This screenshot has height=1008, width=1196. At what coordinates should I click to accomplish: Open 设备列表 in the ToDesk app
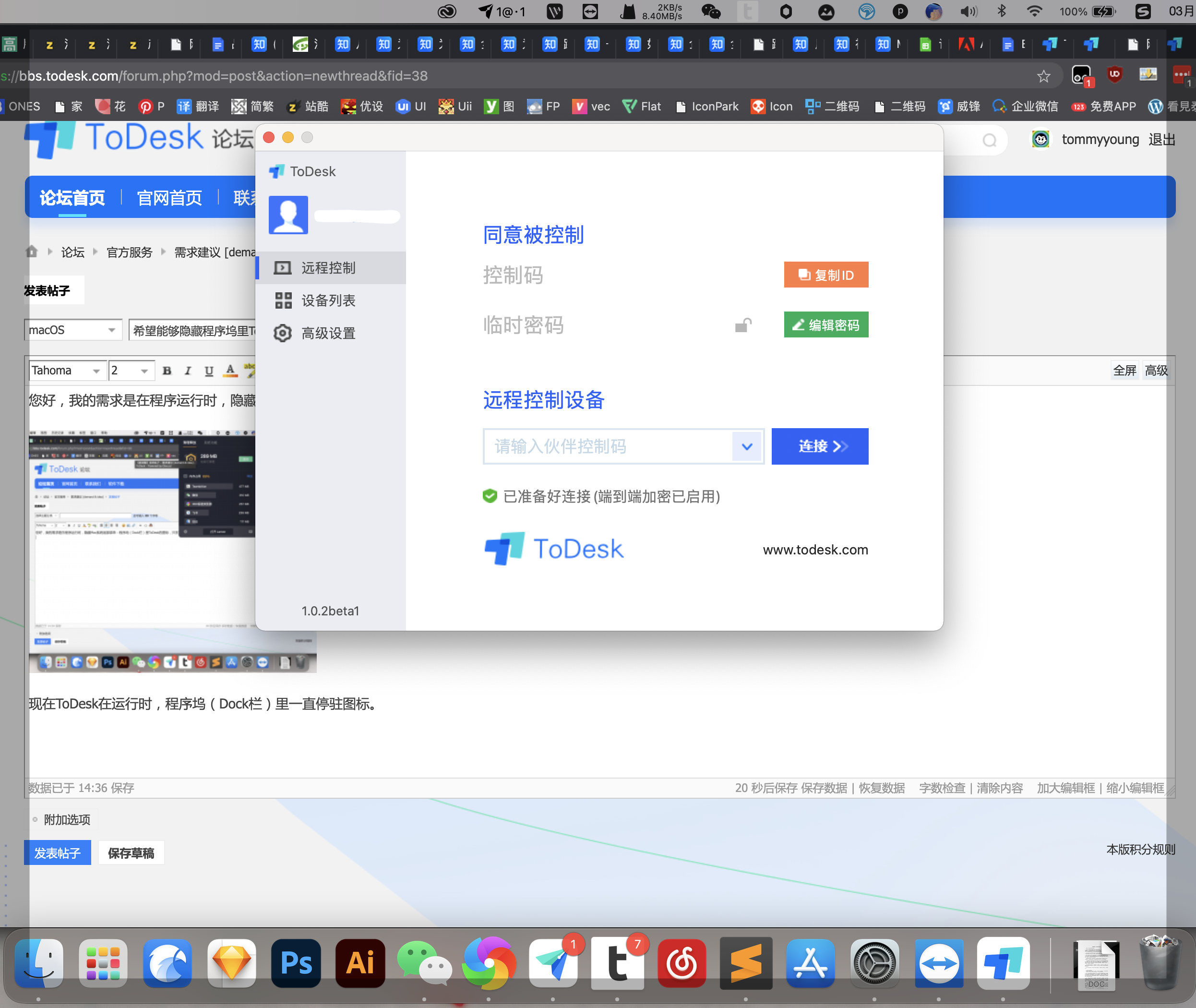coord(330,300)
